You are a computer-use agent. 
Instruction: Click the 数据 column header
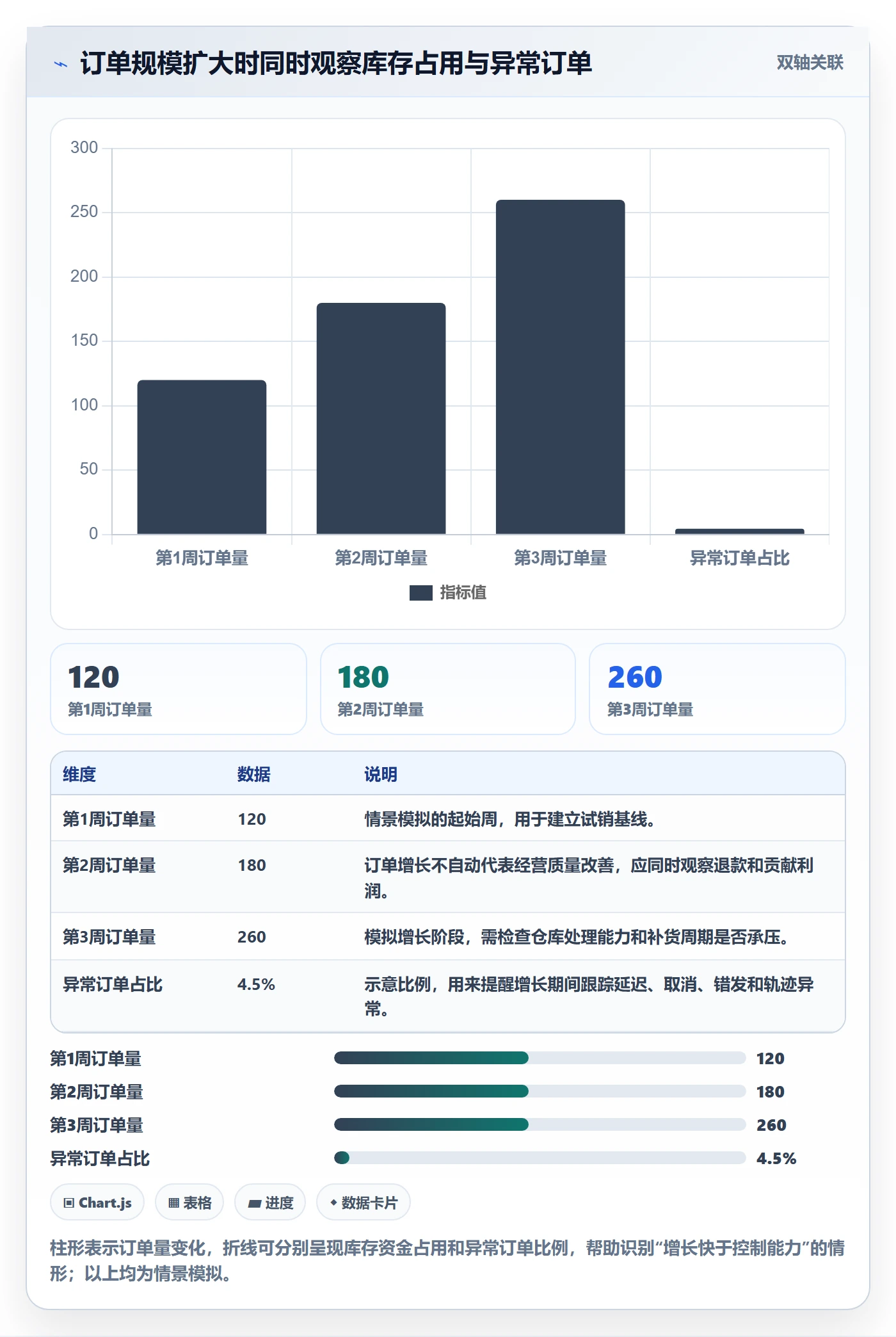253,774
